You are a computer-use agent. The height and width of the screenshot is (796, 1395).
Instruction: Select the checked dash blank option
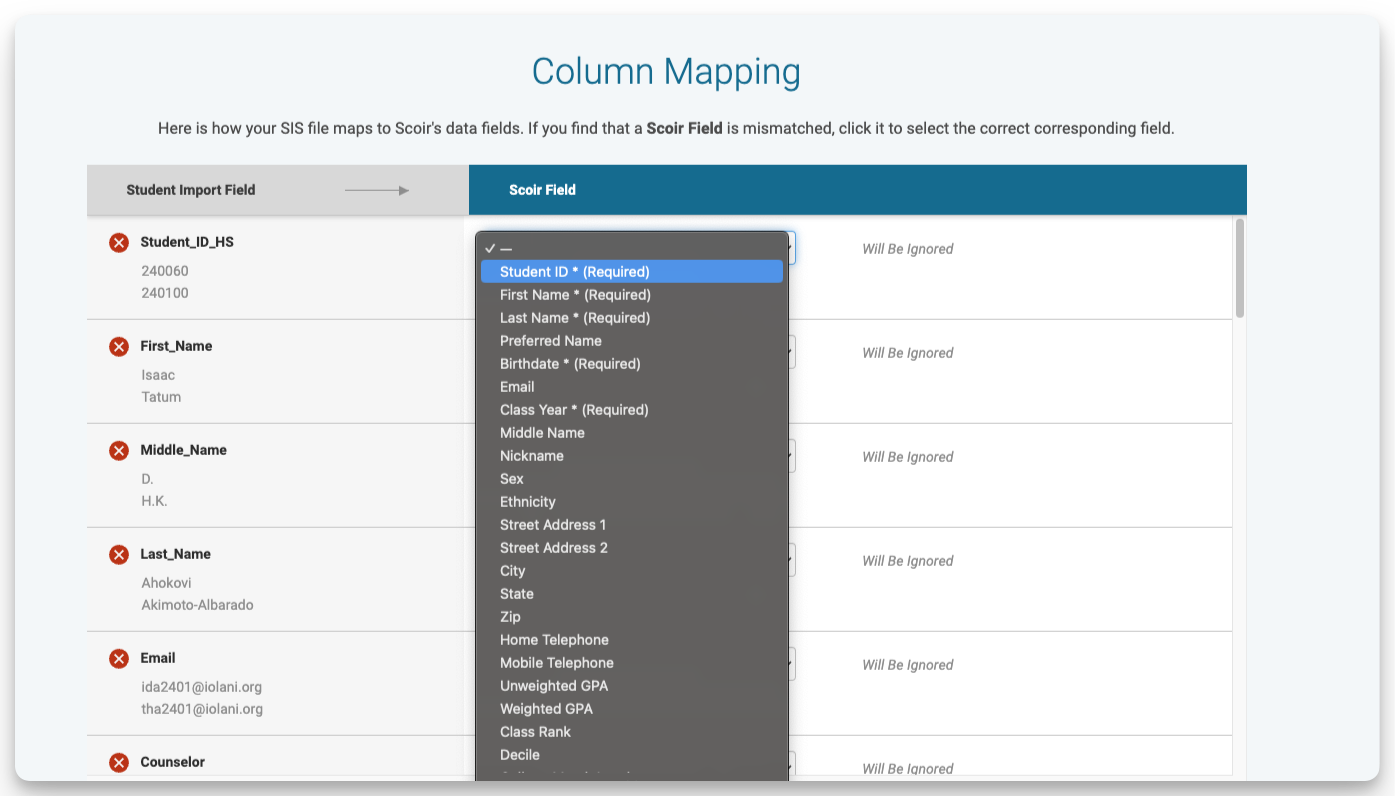click(x=632, y=248)
